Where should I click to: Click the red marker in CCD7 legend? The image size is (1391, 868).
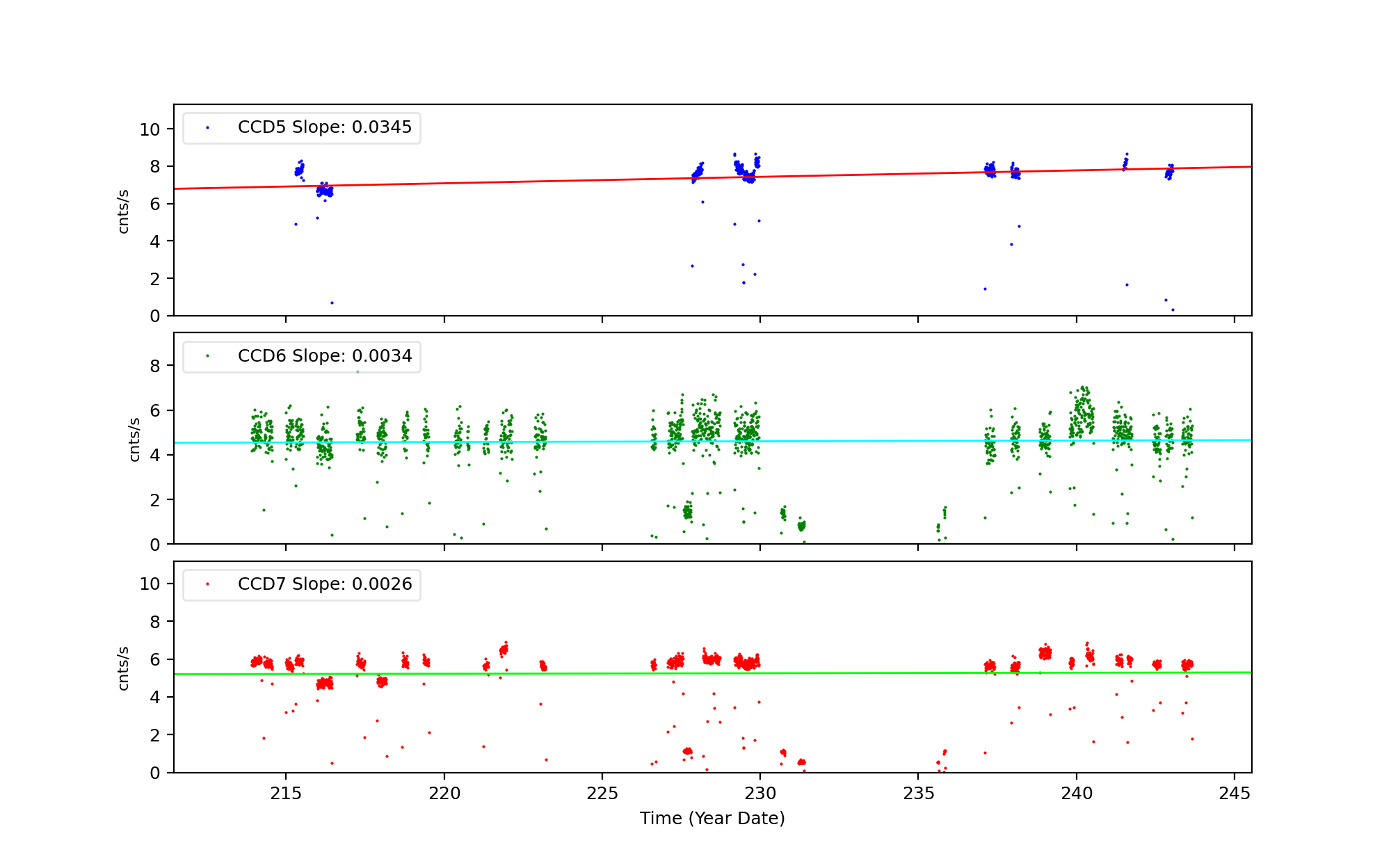pyautogui.click(x=207, y=584)
